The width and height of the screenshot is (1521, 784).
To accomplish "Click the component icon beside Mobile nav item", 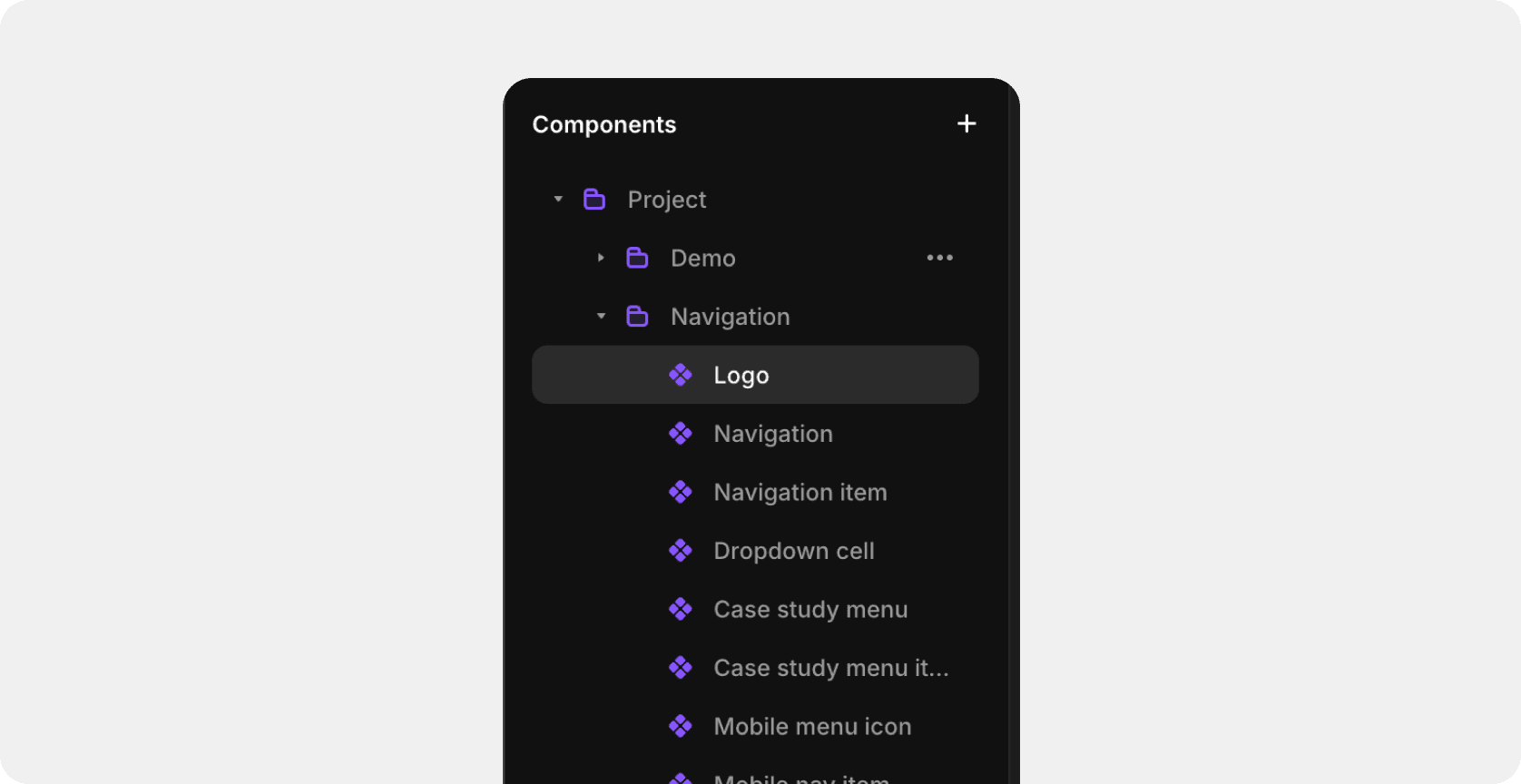I will click(x=681, y=779).
